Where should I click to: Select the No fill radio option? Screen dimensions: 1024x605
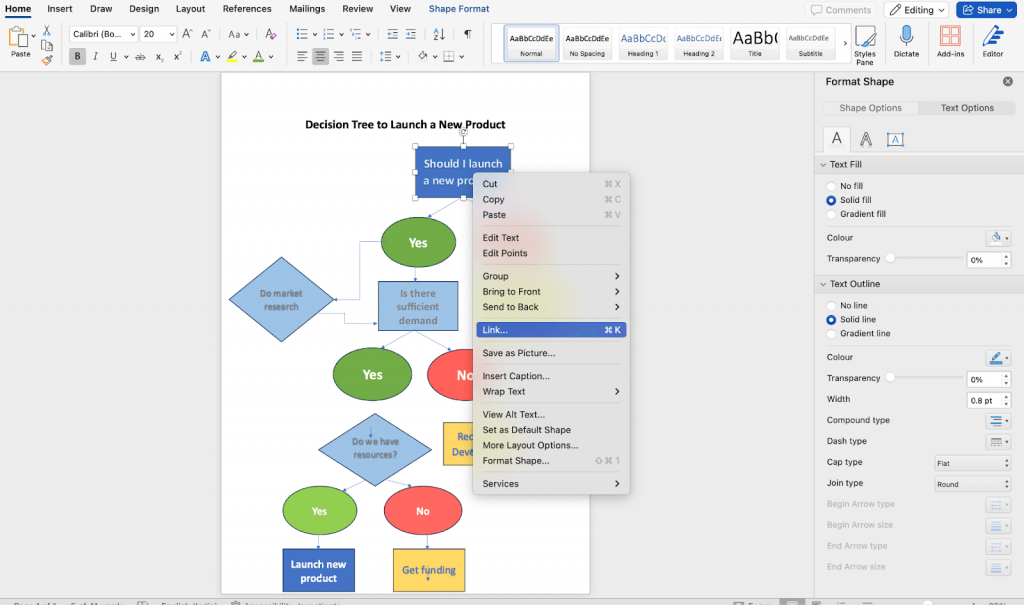[831, 186]
